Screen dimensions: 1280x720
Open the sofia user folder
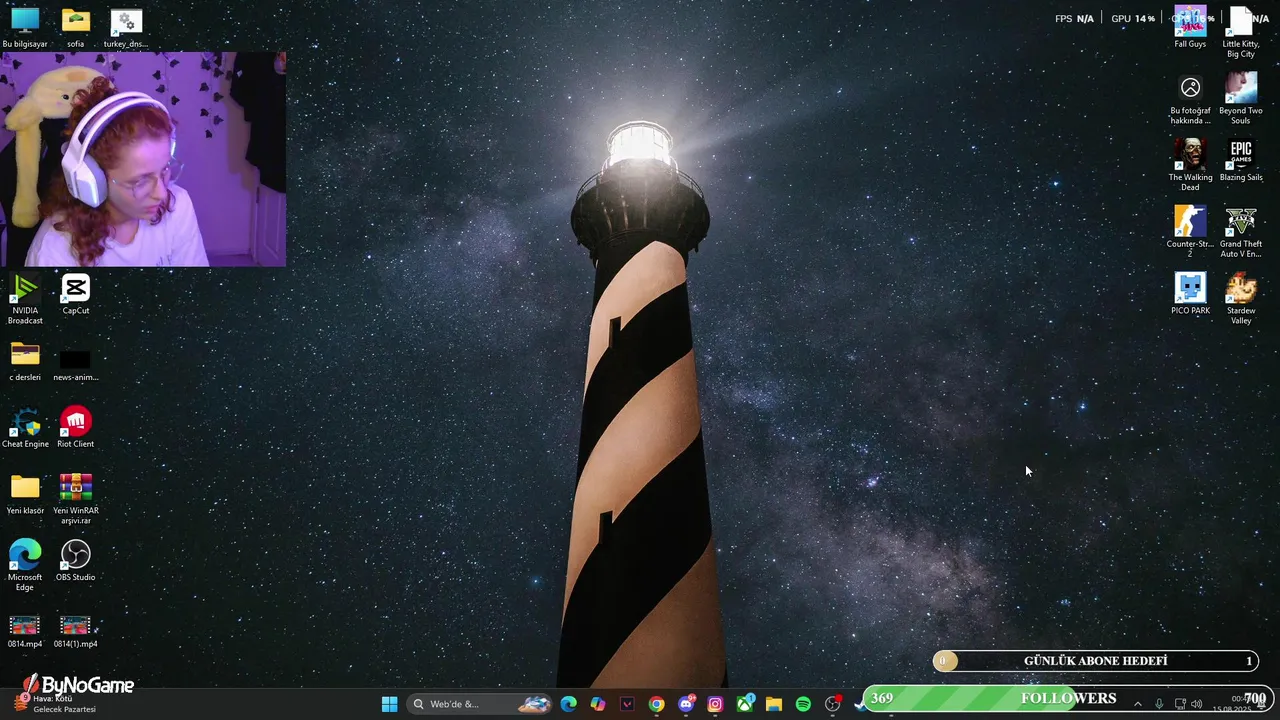click(76, 27)
